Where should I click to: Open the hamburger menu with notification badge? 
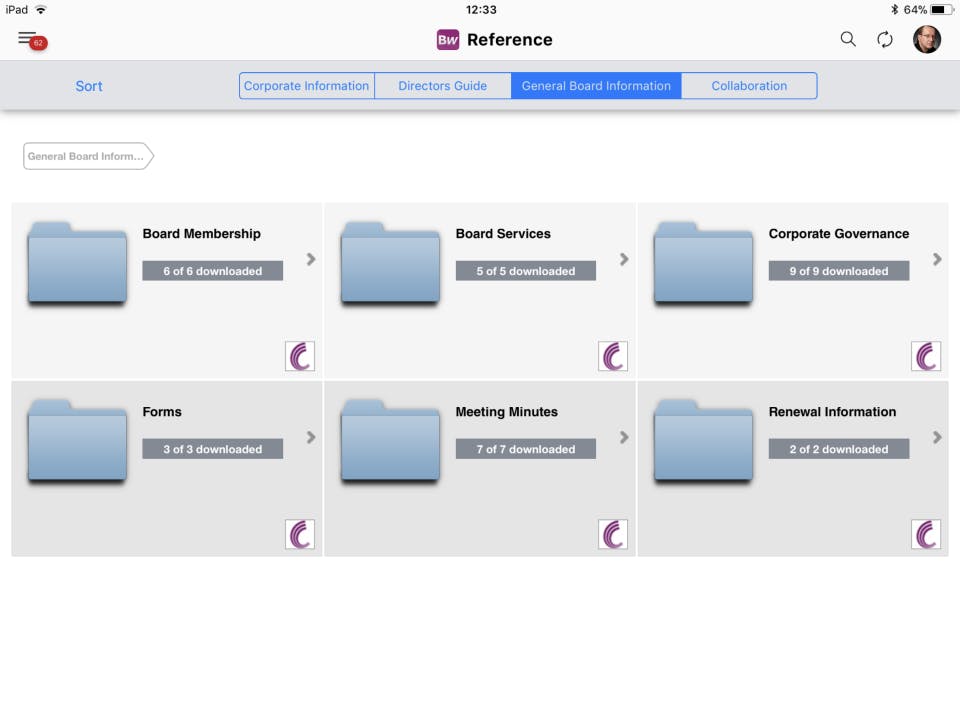32,40
